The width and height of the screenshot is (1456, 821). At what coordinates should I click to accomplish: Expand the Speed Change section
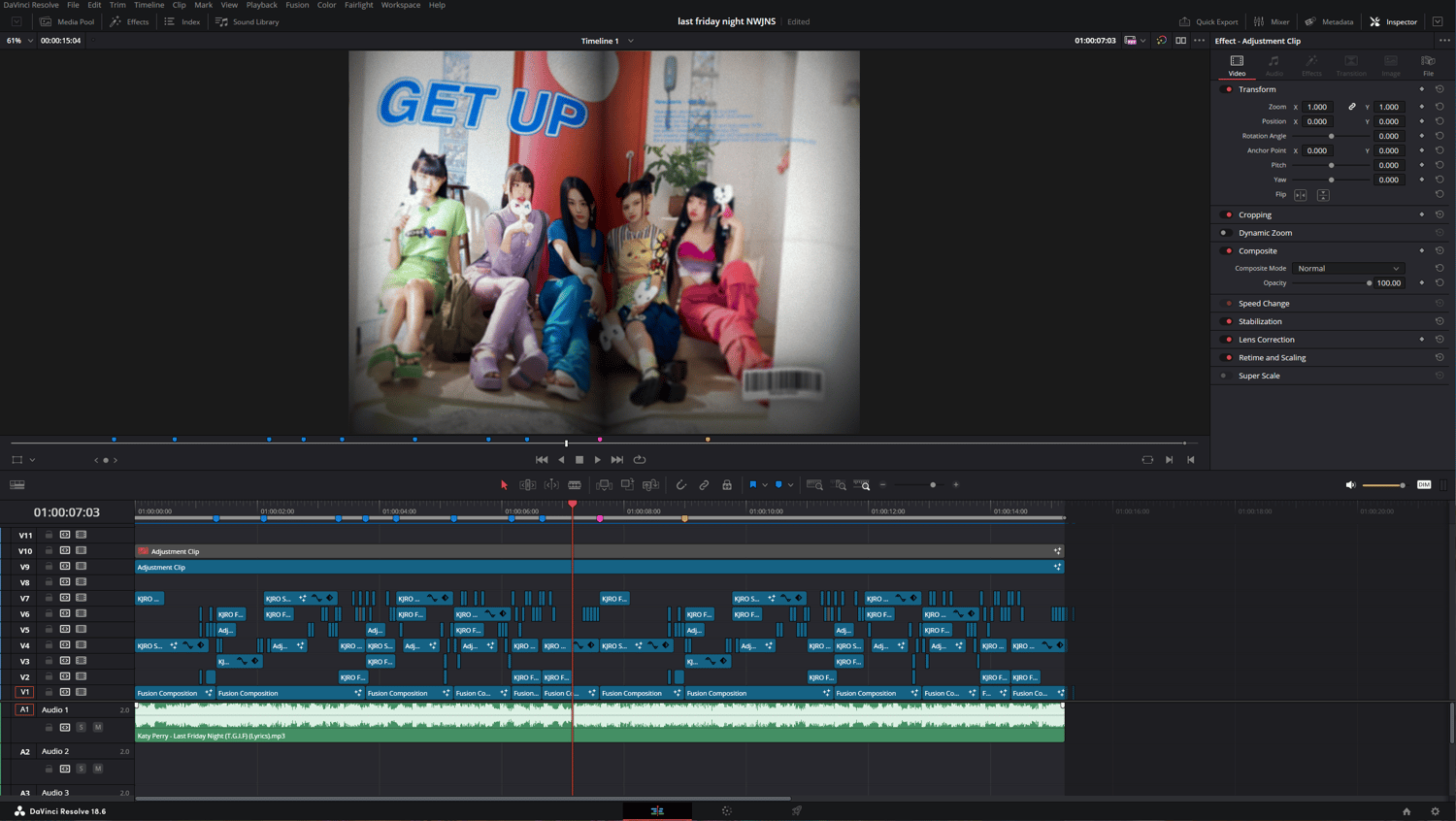click(1264, 304)
